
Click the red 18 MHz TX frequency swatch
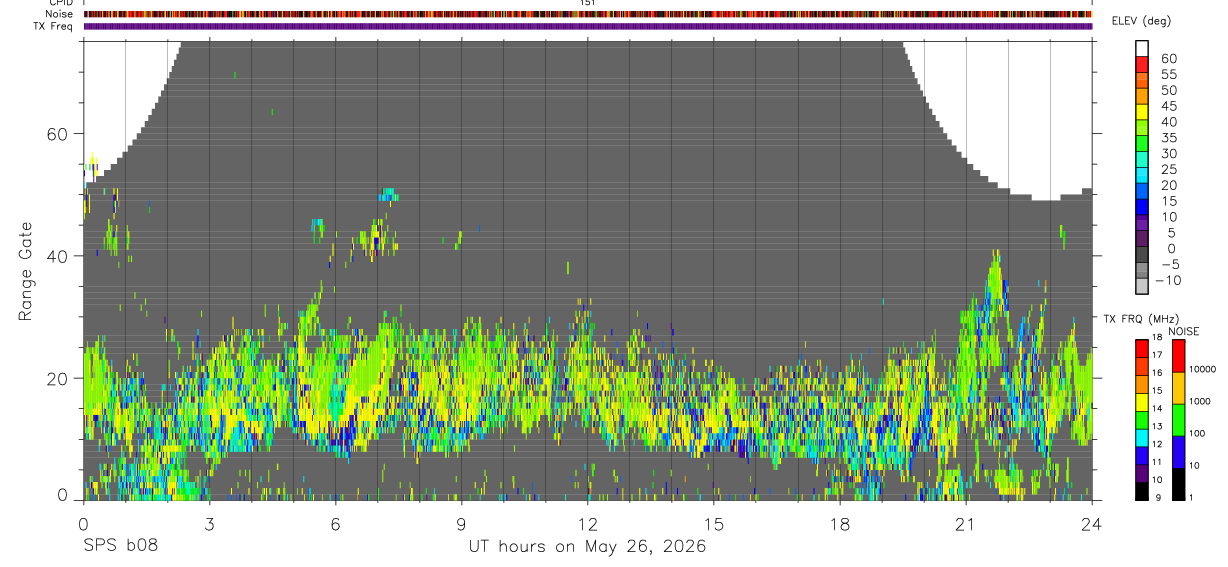(1141, 348)
